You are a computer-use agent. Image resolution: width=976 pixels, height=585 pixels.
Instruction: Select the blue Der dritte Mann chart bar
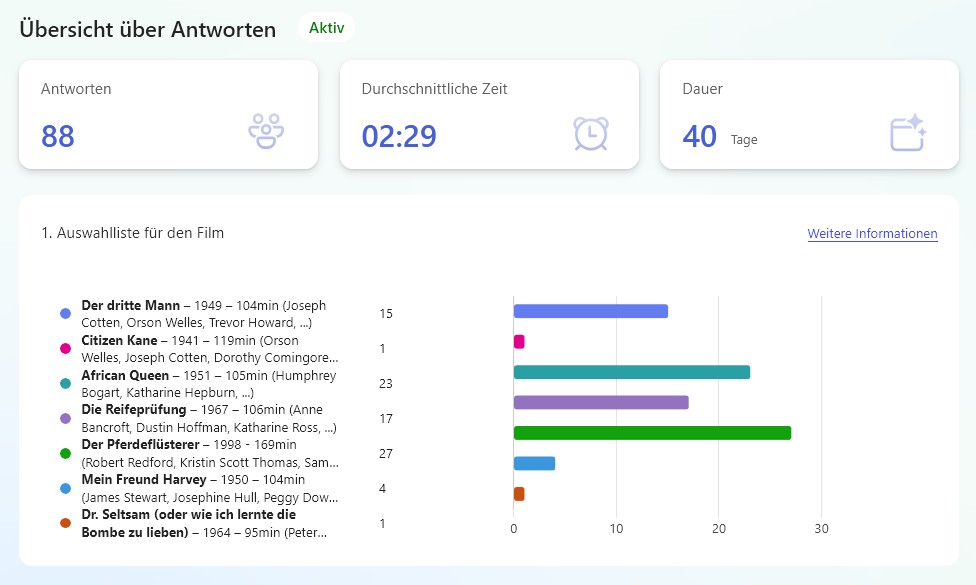[591, 311]
